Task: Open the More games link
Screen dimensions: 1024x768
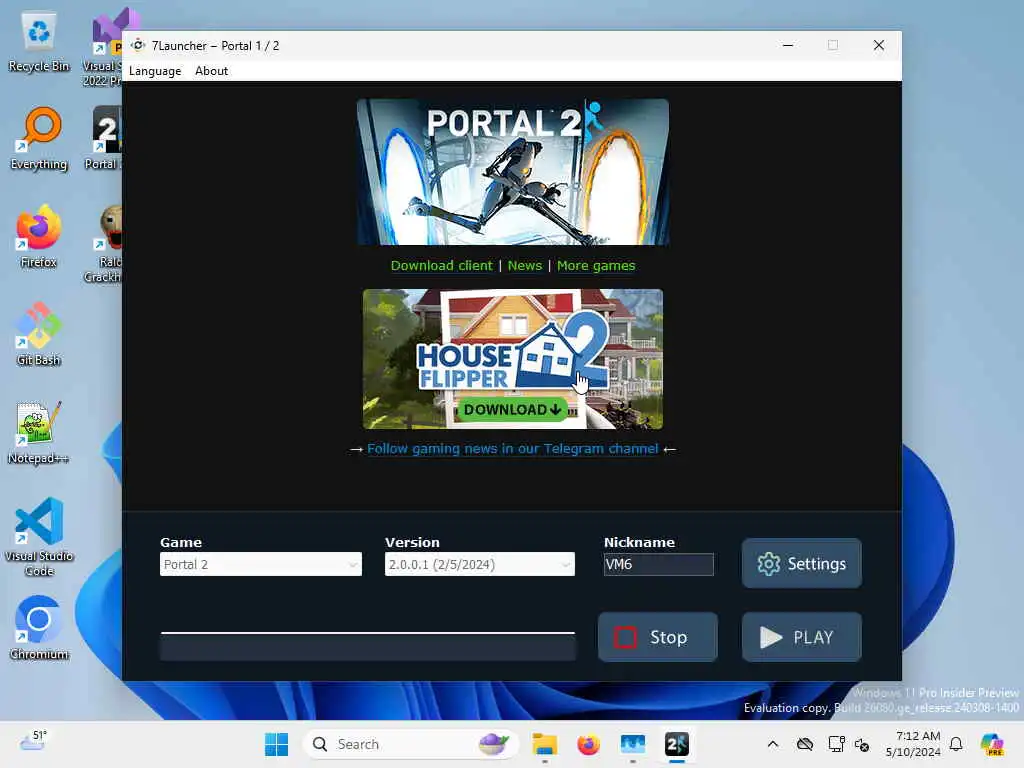Action: [596, 266]
